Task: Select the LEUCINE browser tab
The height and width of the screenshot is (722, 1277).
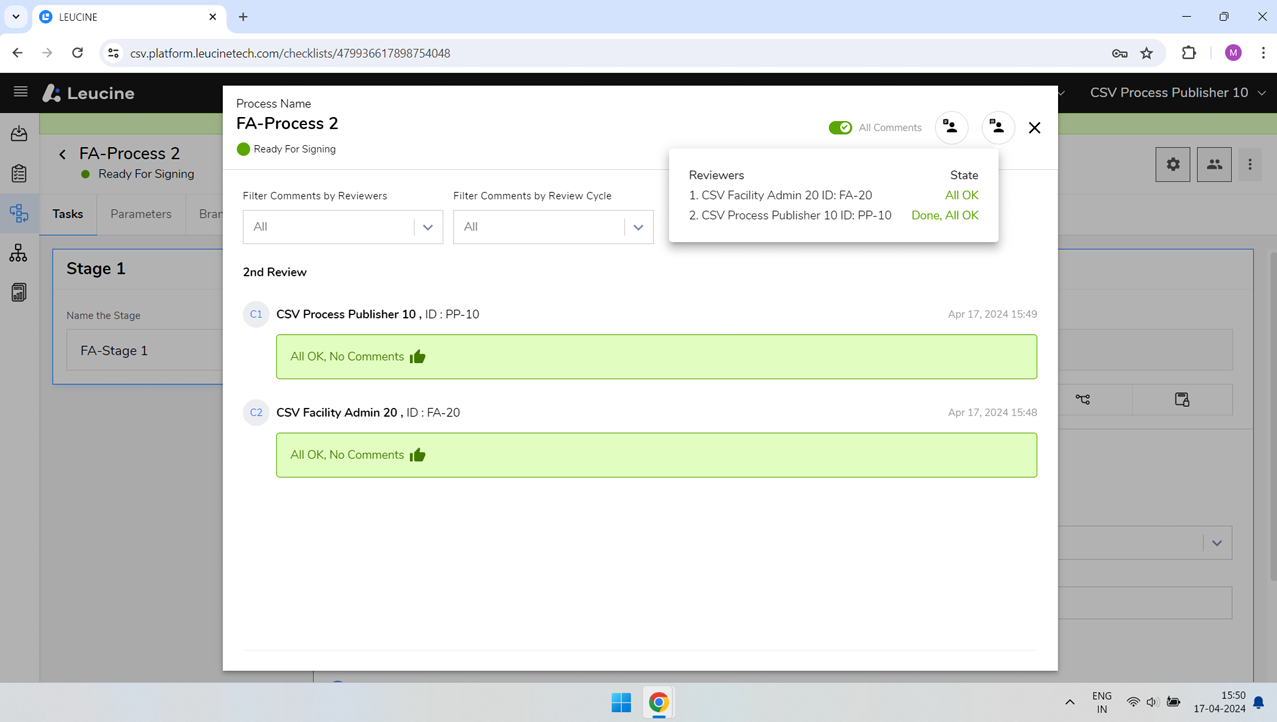Action: click(x=129, y=17)
